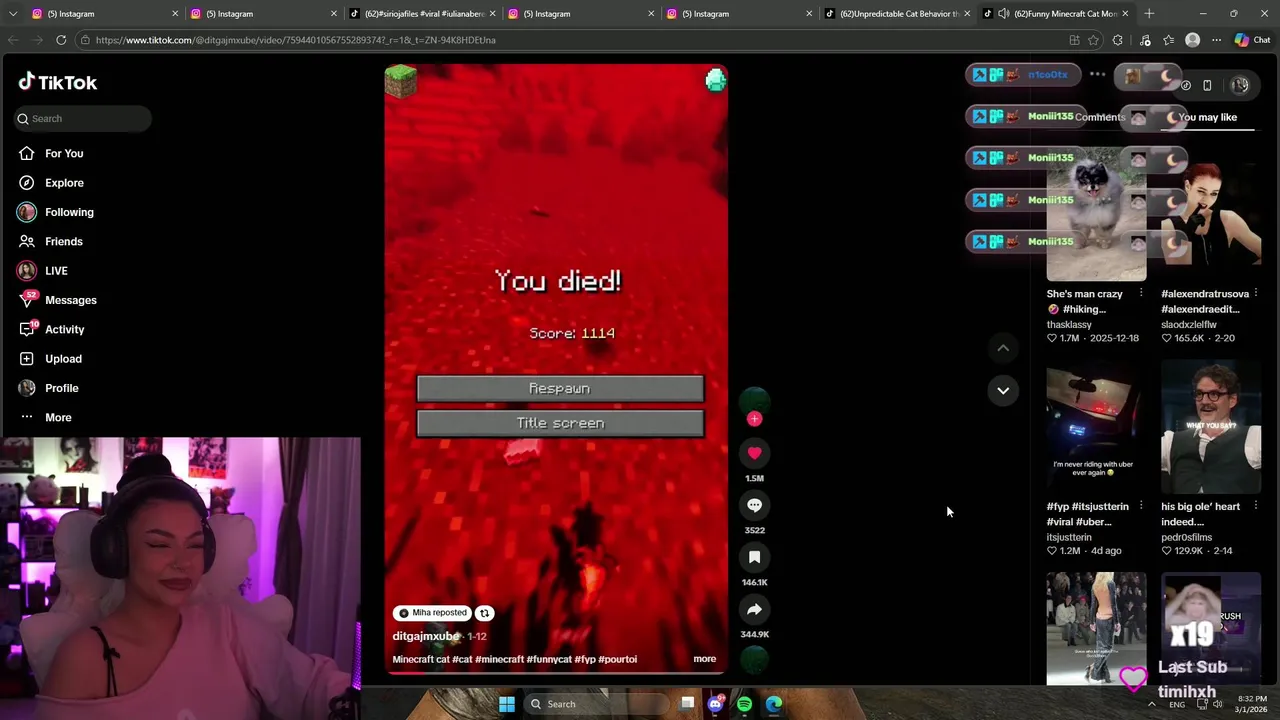
Task: Click the repost icon next to Miha reposted
Action: tap(484, 613)
